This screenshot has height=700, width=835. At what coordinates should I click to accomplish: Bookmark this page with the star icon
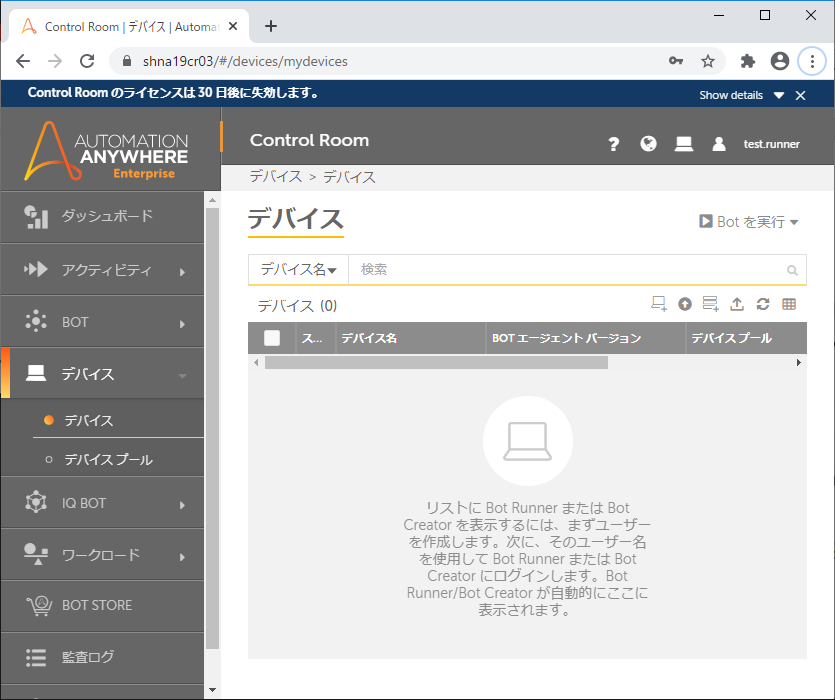click(x=707, y=61)
